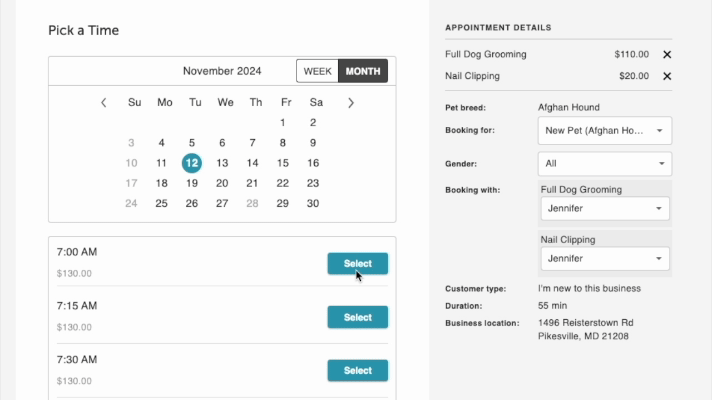Go to previous month arrow
The image size is (712, 400).
pyautogui.click(x=104, y=102)
